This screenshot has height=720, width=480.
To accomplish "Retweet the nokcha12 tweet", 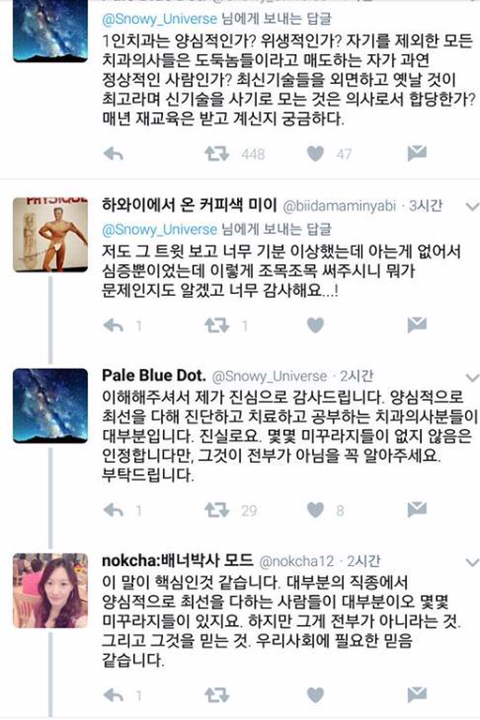I will coord(216,695).
